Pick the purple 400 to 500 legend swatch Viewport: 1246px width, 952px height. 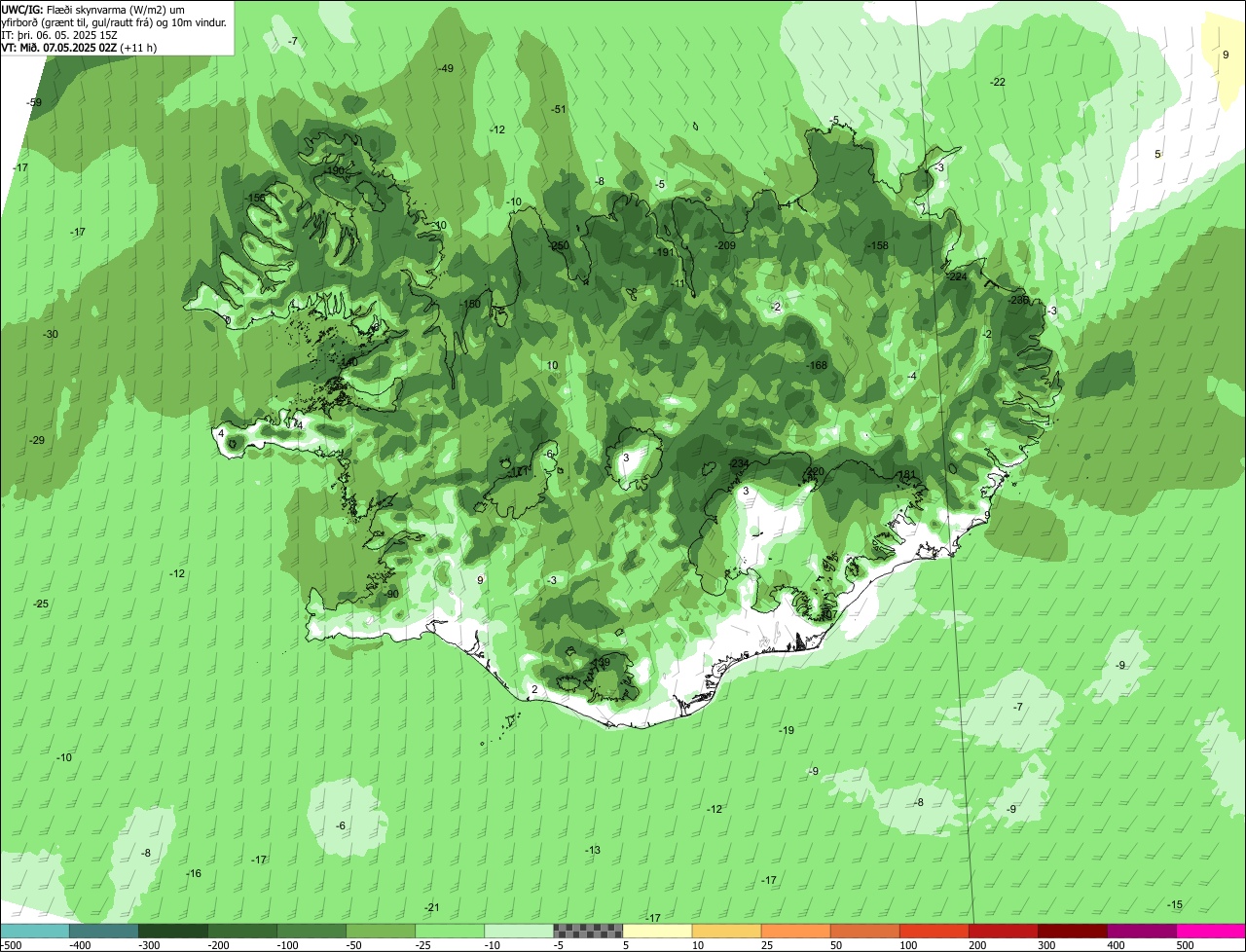point(1141,931)
